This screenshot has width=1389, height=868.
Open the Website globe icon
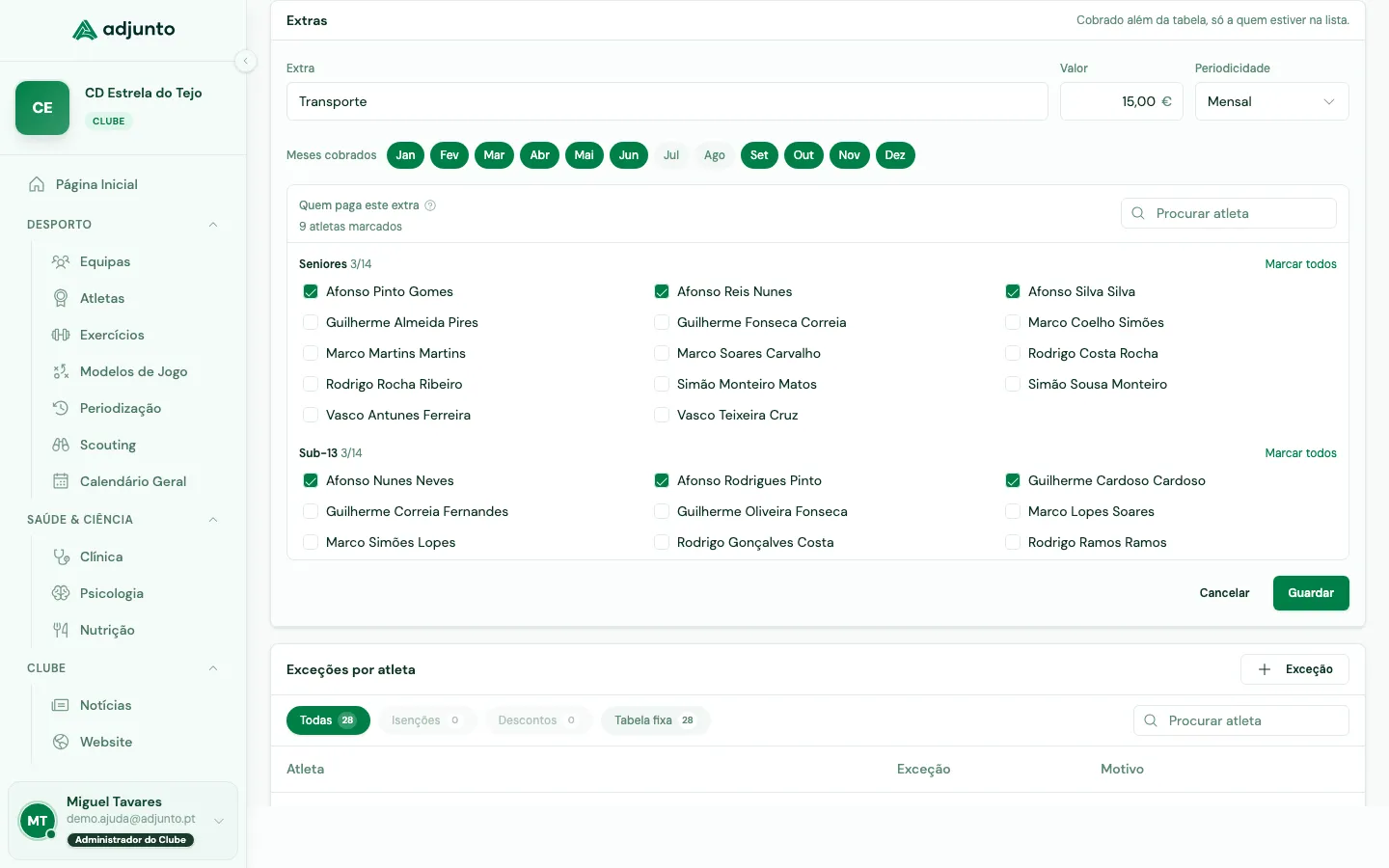click(61, 742)
